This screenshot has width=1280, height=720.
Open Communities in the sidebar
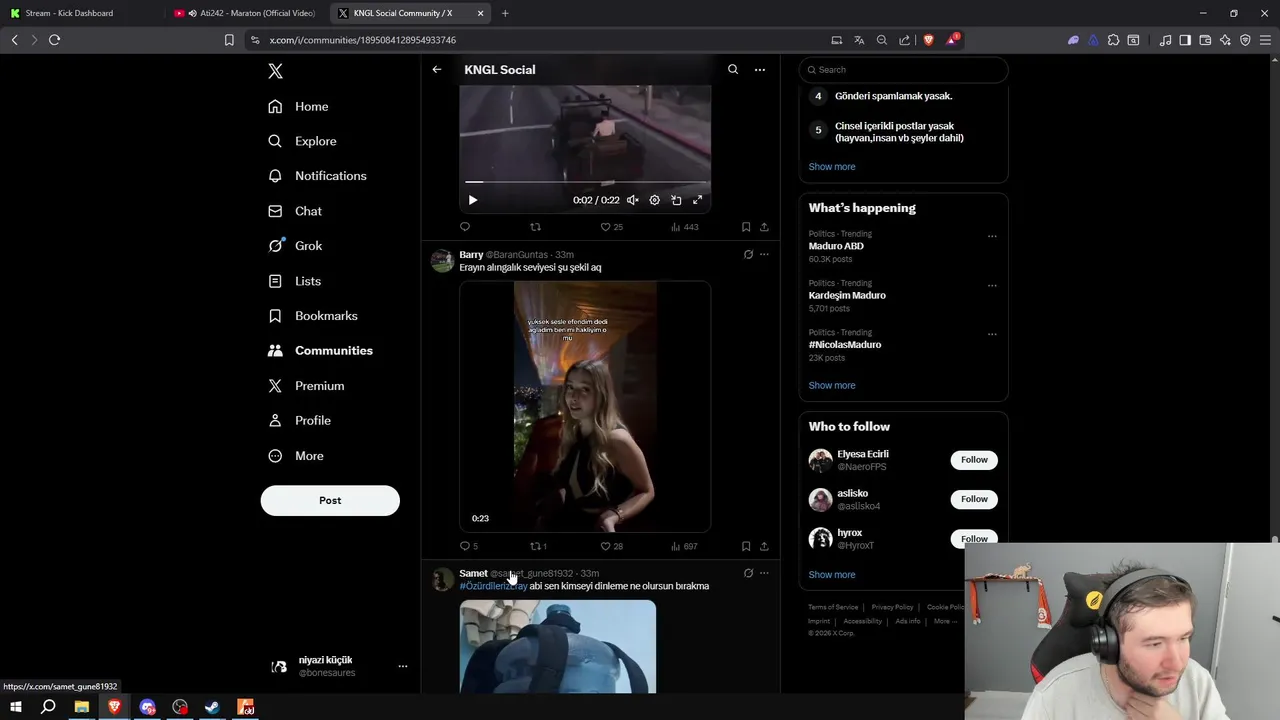(321, 351)
